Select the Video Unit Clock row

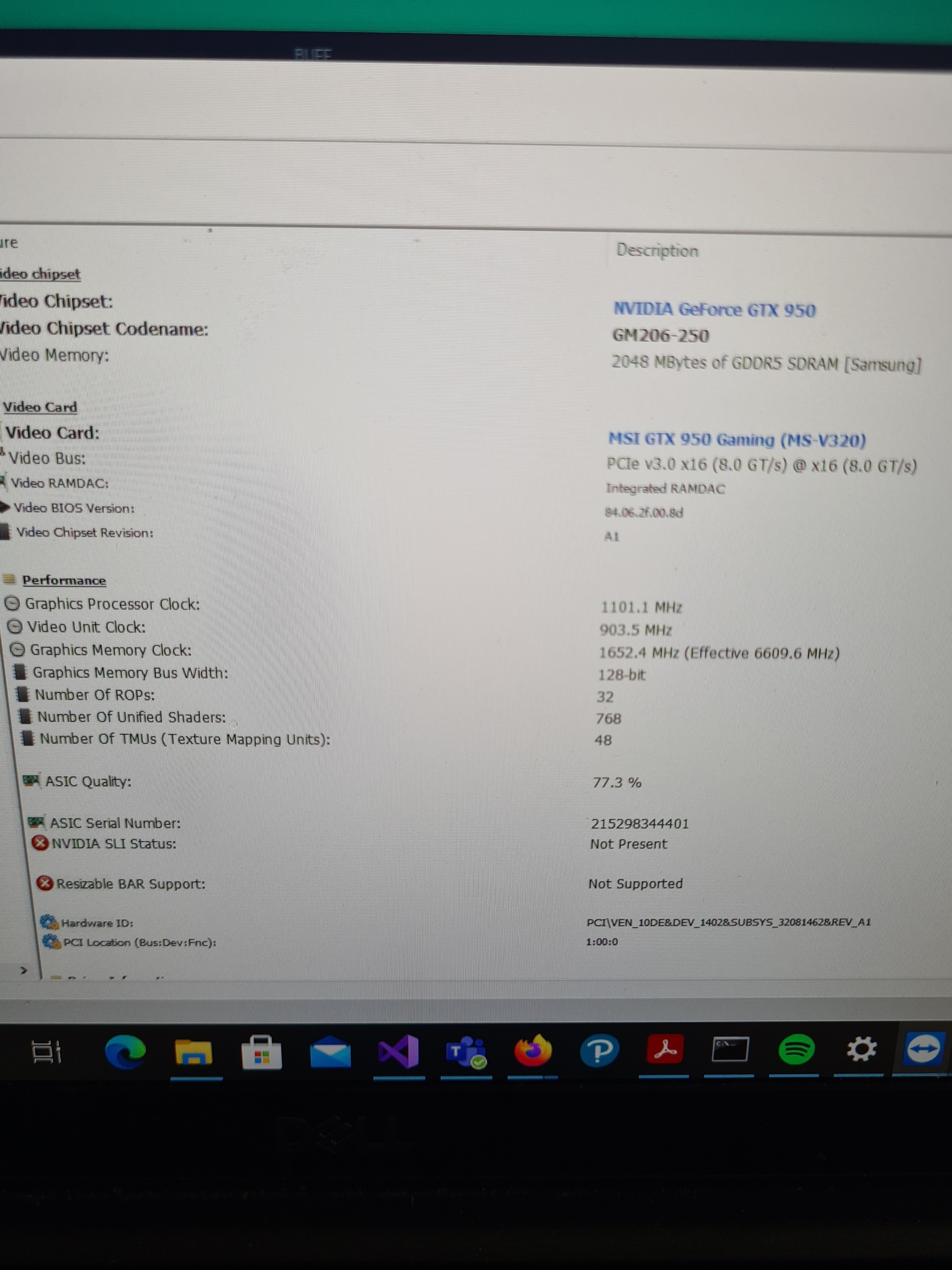pyautogui.click(x=86, y=627)
